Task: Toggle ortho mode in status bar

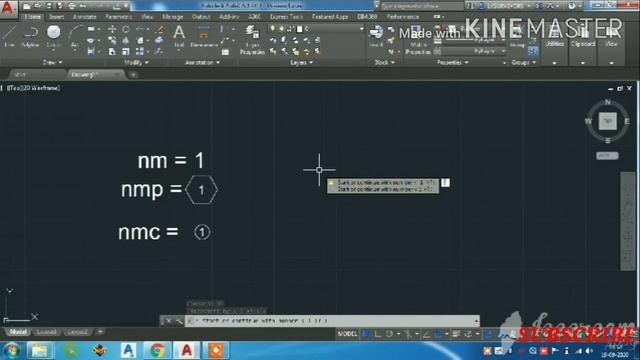Action: tap(378, 334)
